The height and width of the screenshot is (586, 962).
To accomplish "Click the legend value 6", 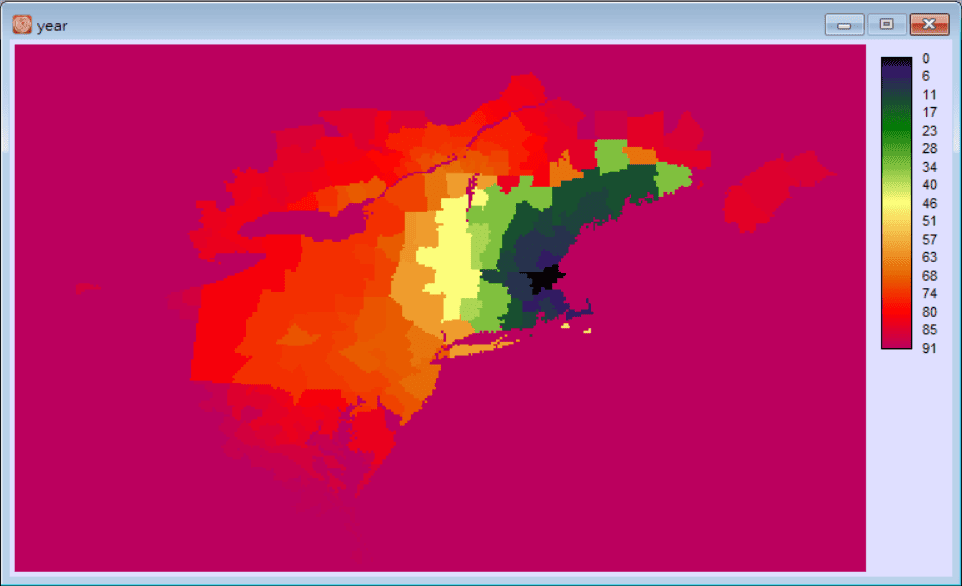I will 926,76.
